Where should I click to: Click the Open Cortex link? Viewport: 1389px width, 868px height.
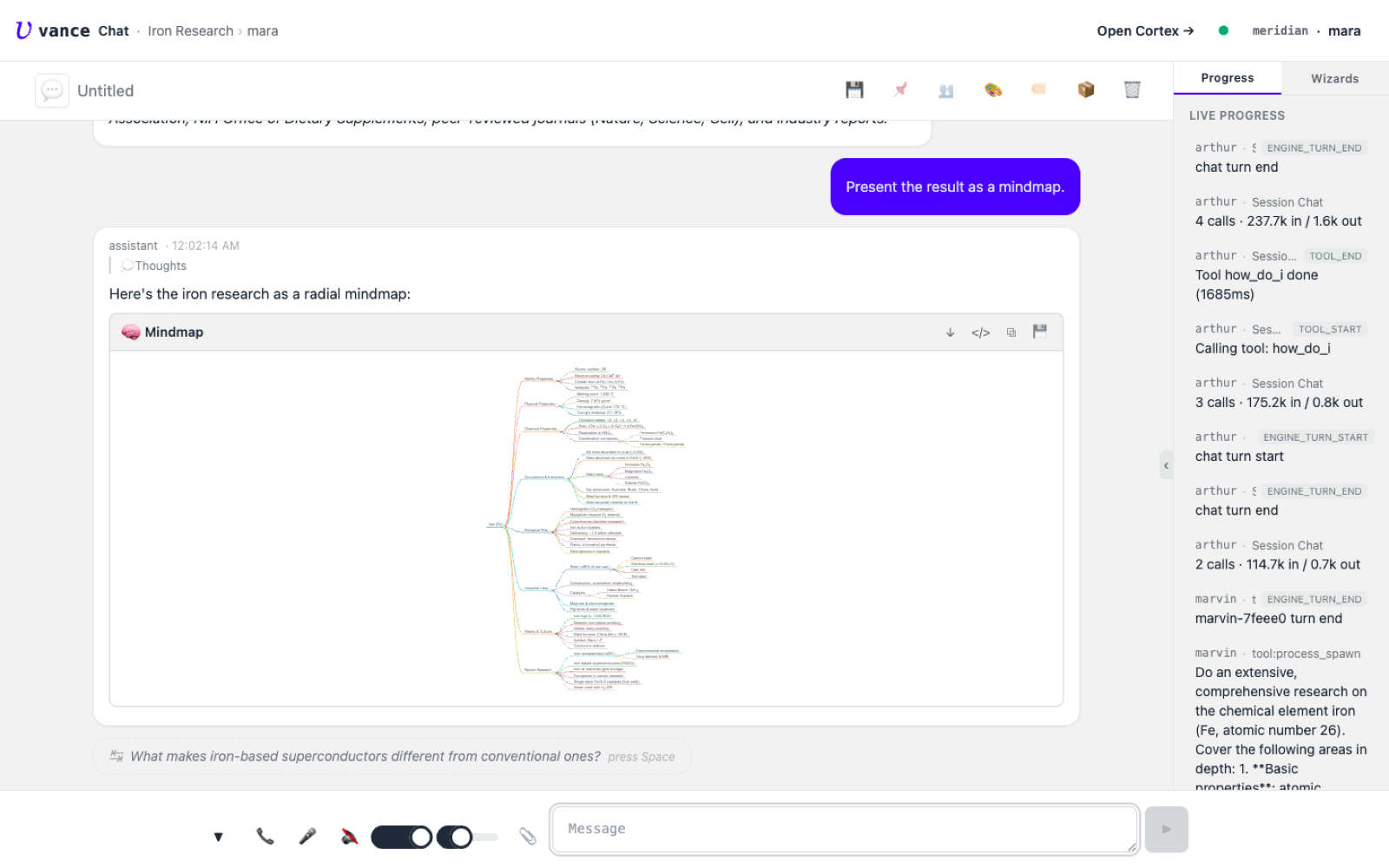click(x=1145, y=30)
